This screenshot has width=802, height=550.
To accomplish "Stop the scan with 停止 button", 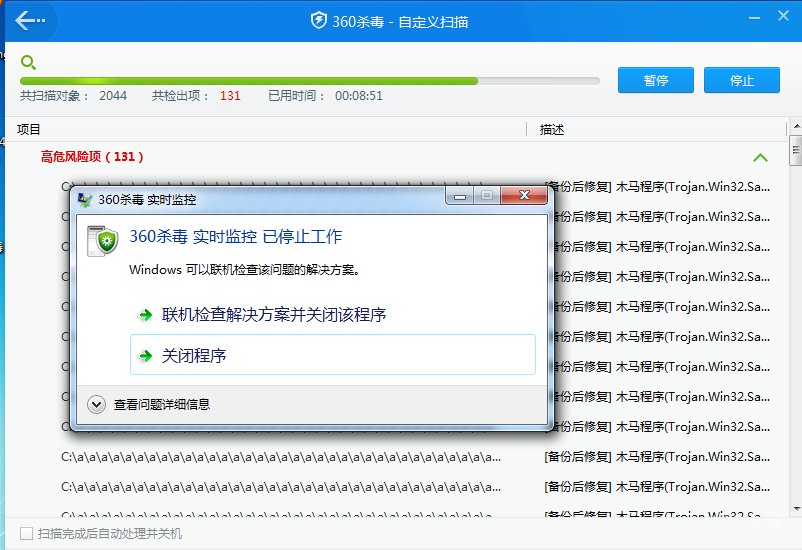I will pyautogui.click(x=742, y=80).
